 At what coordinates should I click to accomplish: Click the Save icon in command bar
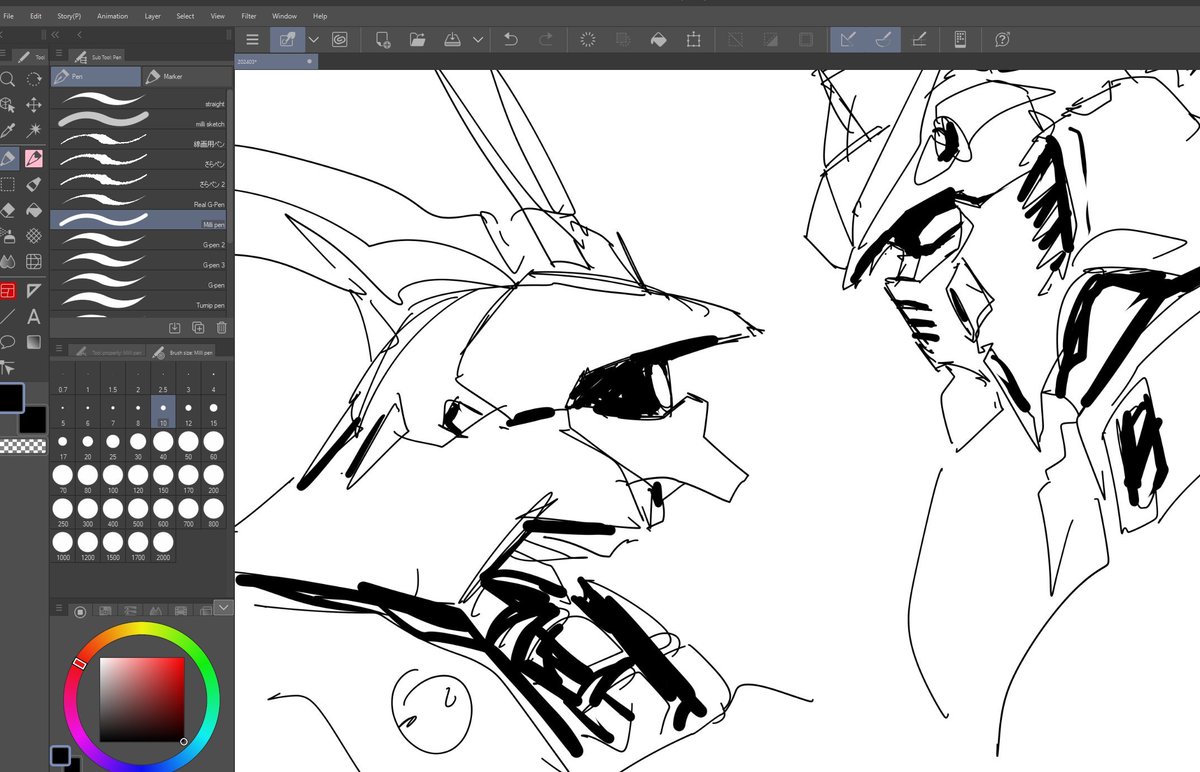click(x=452, y=39)
